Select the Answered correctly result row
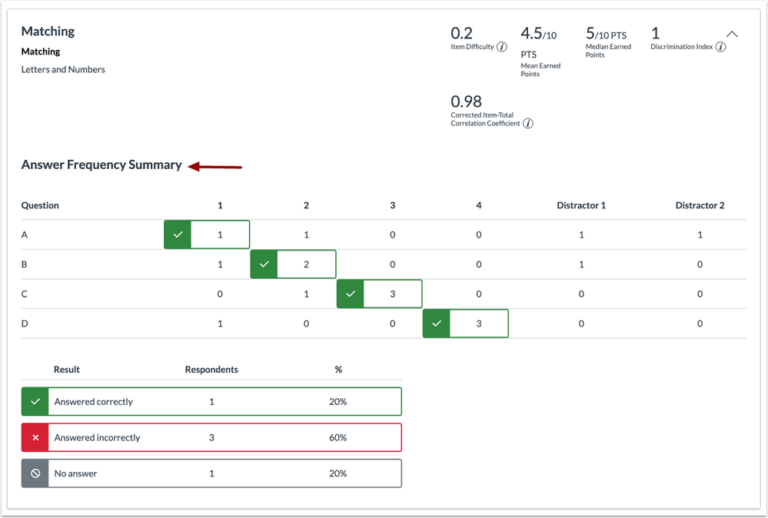 tap(212, 401)
